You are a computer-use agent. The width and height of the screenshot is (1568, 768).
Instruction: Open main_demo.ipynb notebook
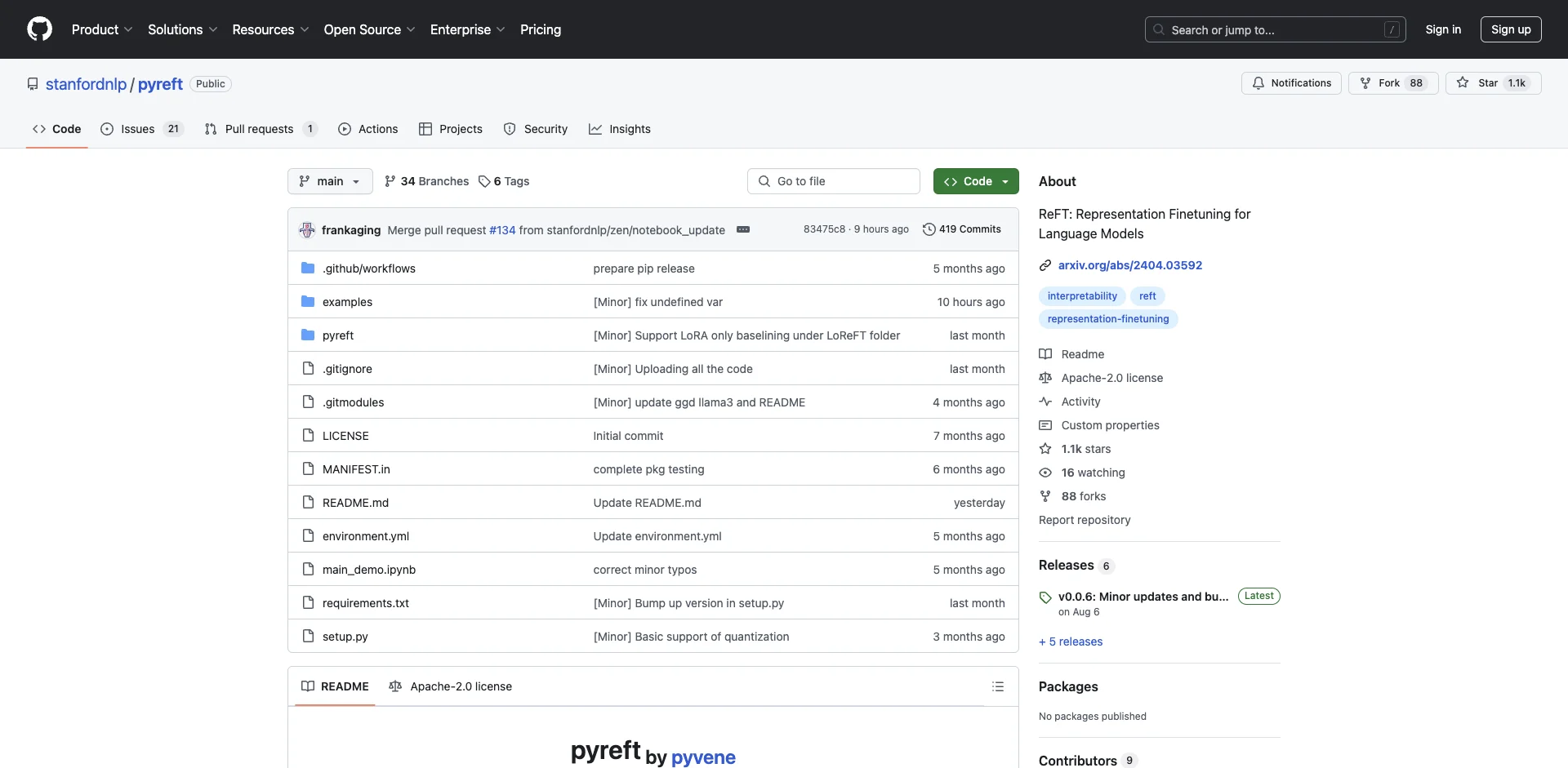(369, 570)
